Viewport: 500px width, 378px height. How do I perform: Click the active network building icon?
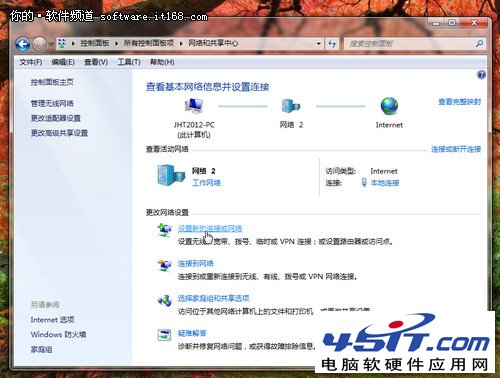click(x=171, y=175)
